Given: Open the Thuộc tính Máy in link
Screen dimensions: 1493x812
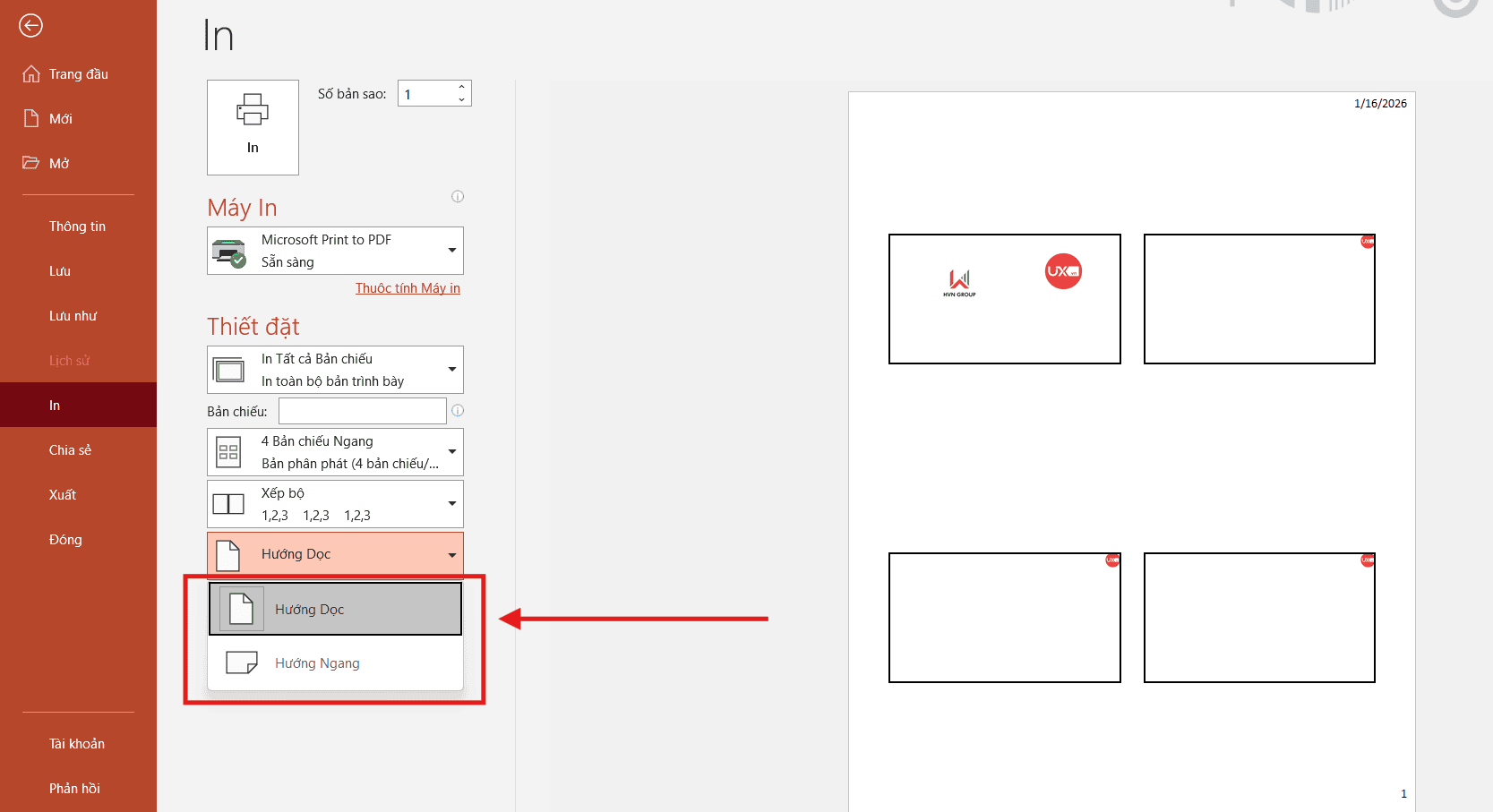Looking at the screenshot, I should coord(408,288).
